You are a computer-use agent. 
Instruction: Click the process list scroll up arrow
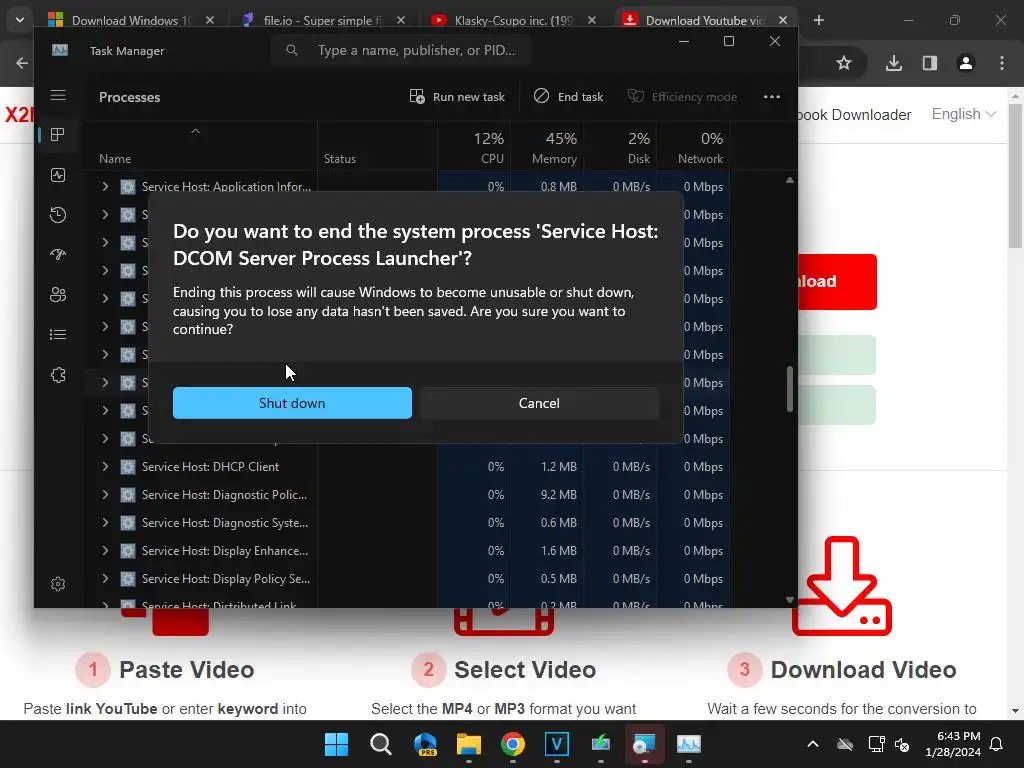coord(790,180)
